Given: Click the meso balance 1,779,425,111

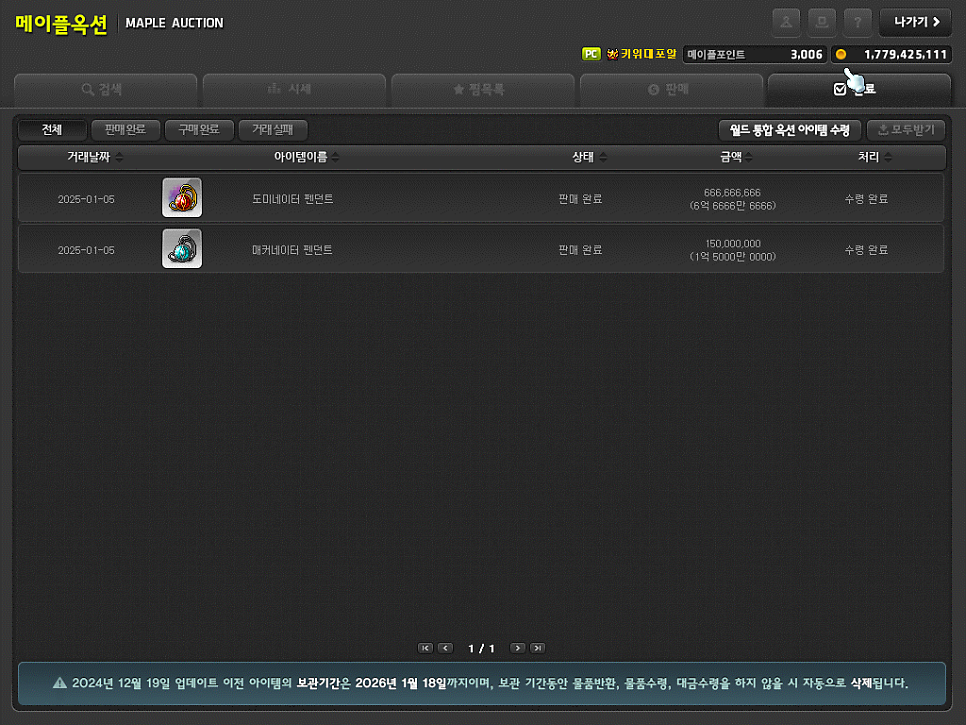Looking at the screenshot, I should [905, 54].
